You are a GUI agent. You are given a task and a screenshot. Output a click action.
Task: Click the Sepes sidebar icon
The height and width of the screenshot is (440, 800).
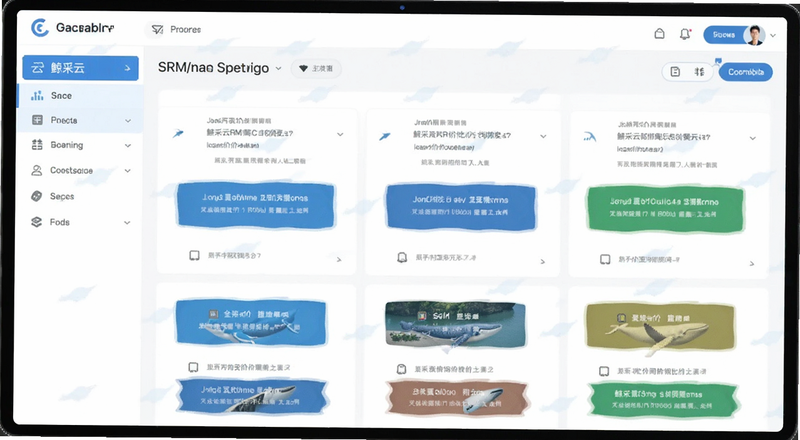coord(37,196)
